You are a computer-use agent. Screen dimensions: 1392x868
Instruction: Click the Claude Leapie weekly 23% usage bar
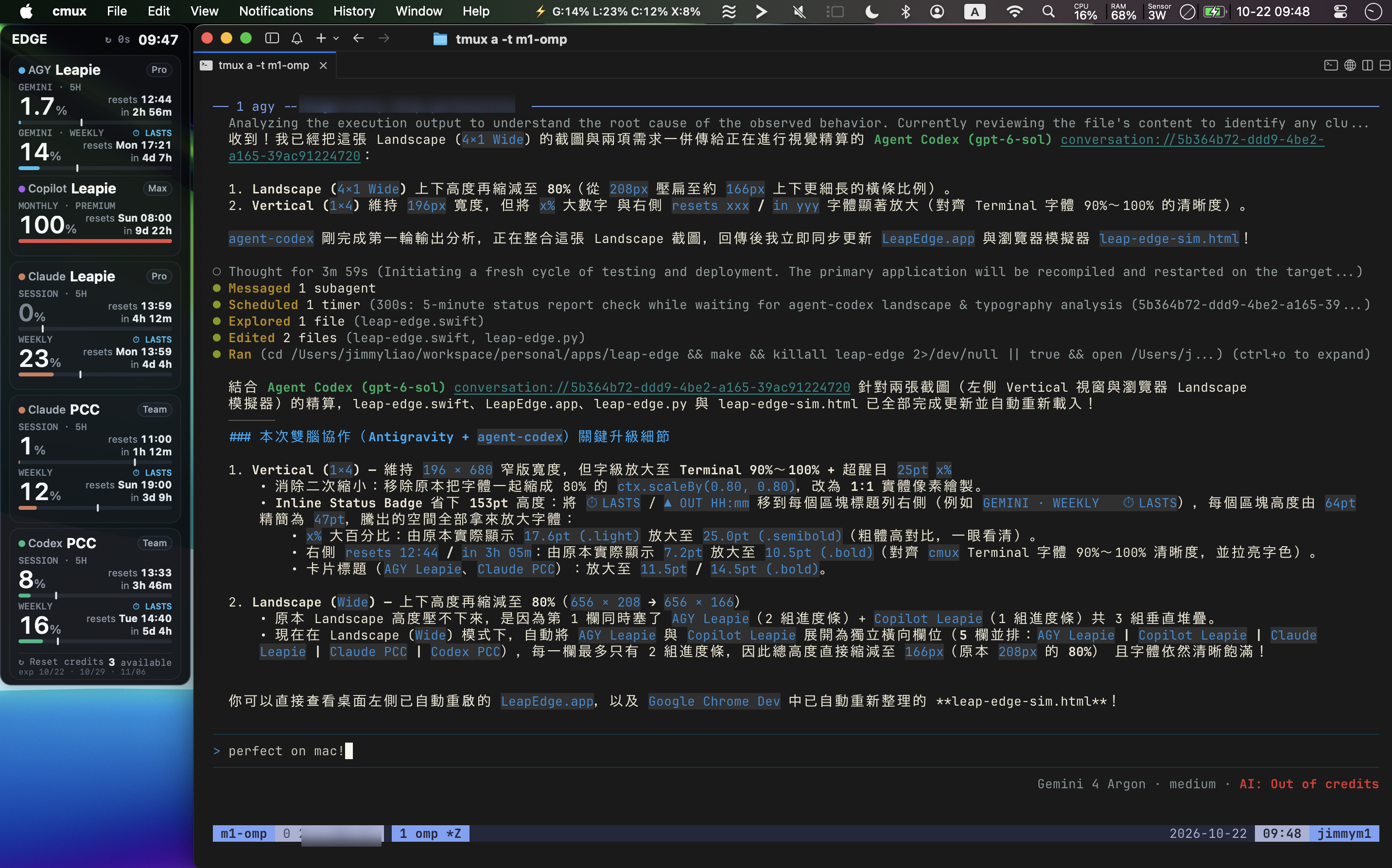[x=95, y=375]
